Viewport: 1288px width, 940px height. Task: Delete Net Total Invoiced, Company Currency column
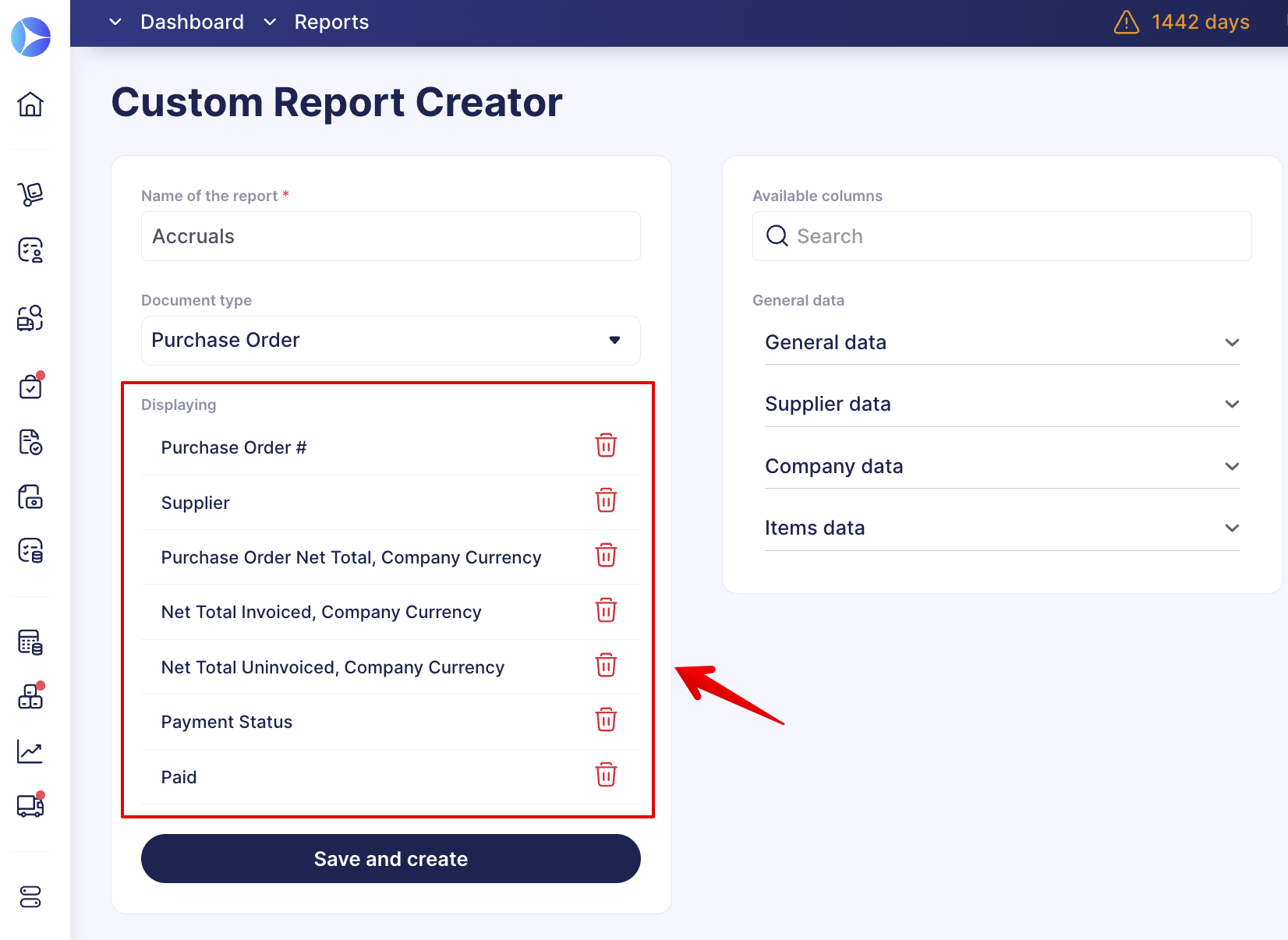[606, 610]
